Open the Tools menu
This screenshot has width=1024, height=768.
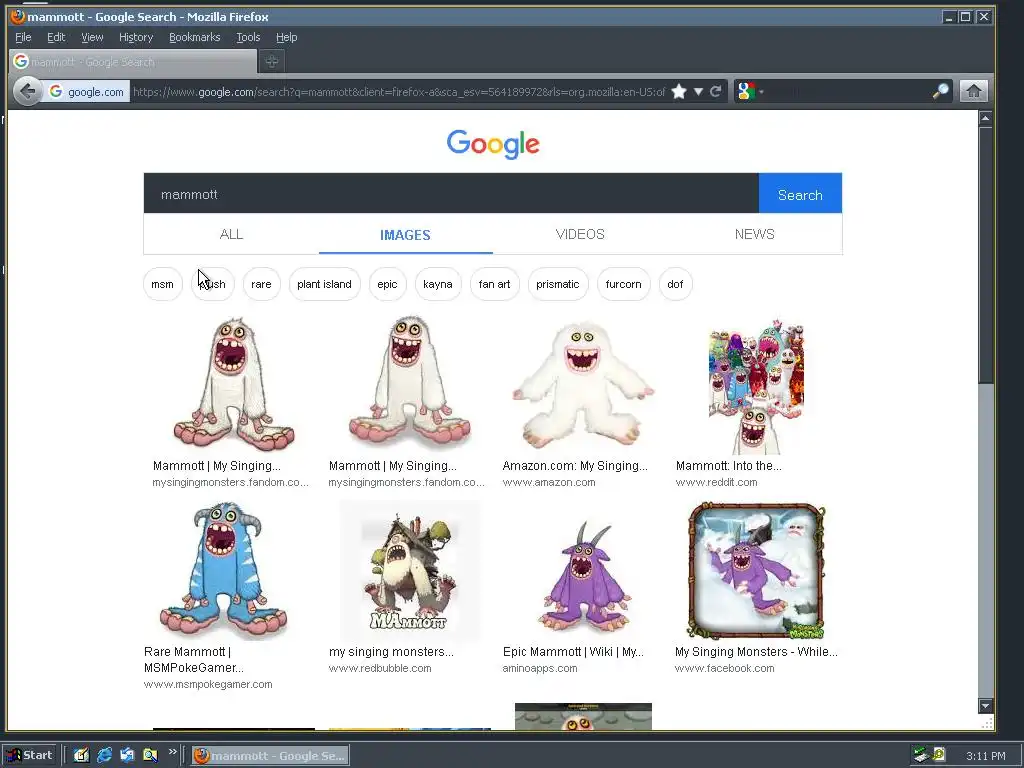pyautogui.click(x=248, y=37)
